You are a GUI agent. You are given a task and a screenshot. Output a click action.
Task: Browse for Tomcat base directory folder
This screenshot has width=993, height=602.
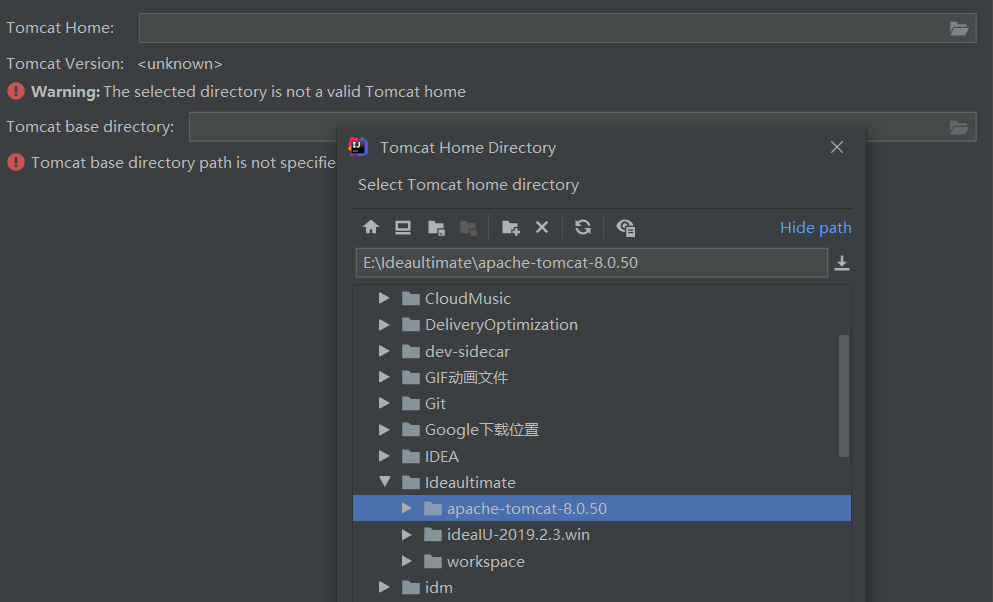(x=959, y=128)
